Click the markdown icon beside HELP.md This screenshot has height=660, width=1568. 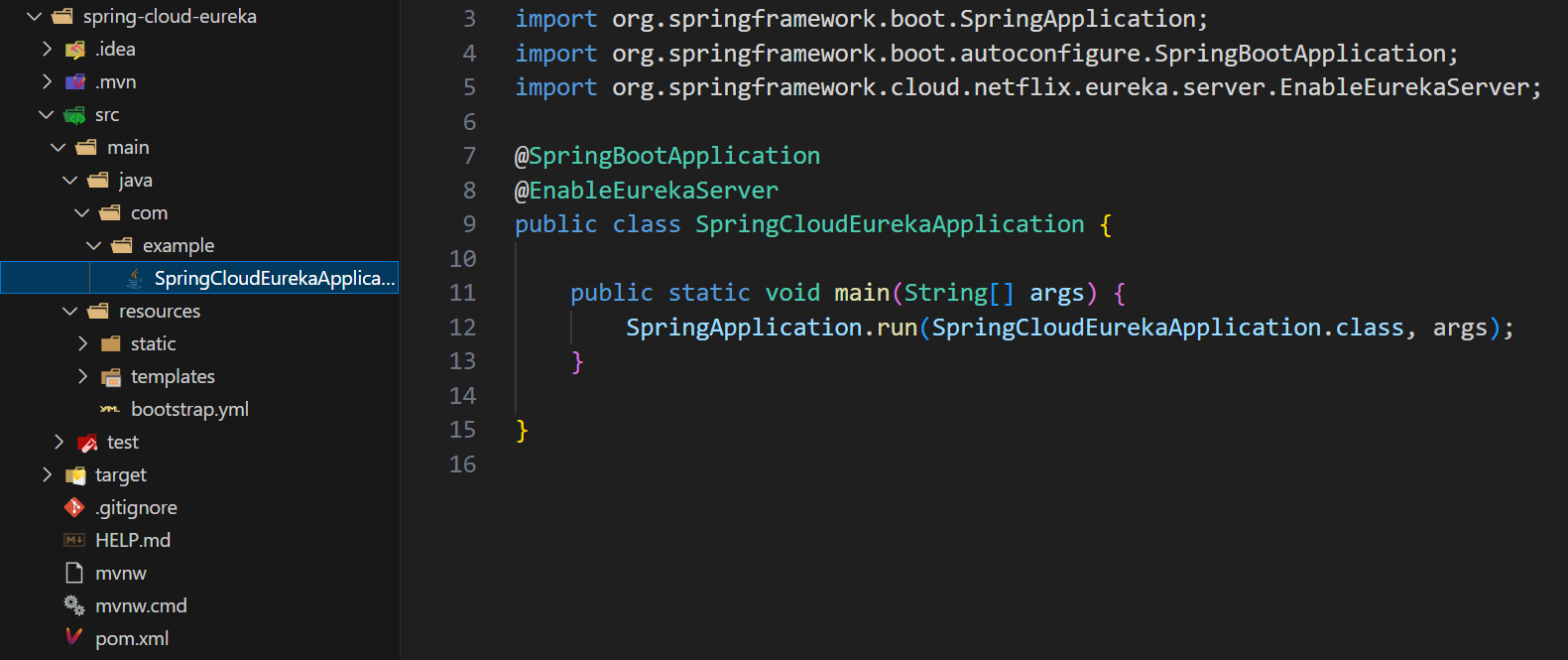pos(74,541)
